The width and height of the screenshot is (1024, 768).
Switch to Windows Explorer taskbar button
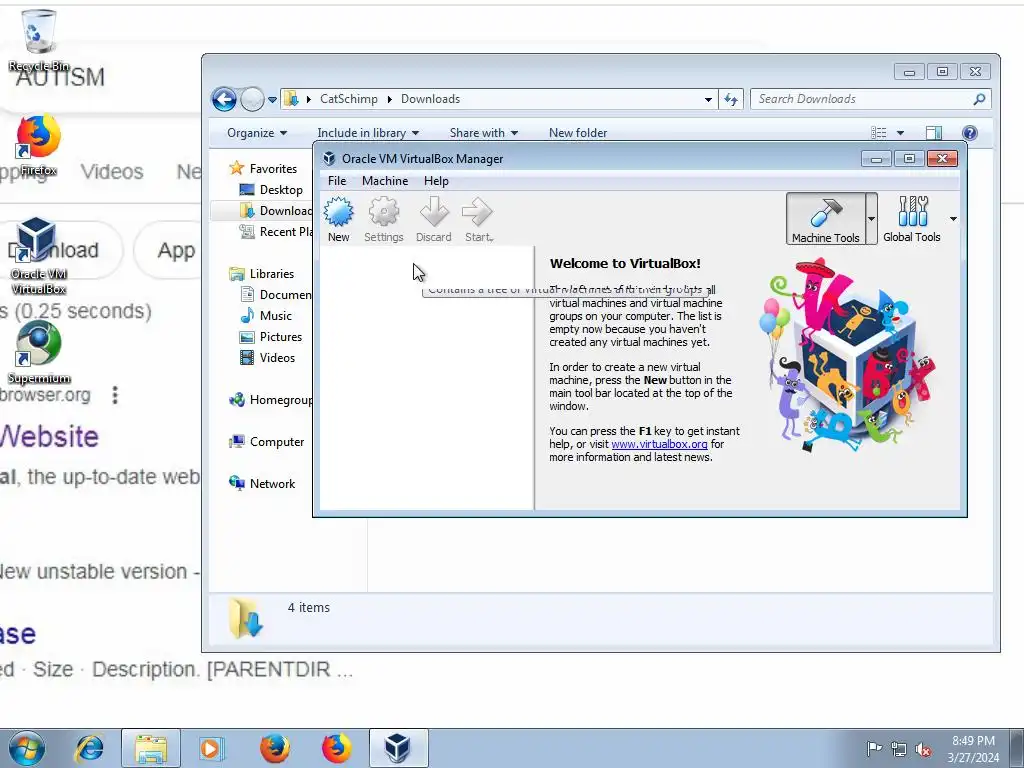151,748
